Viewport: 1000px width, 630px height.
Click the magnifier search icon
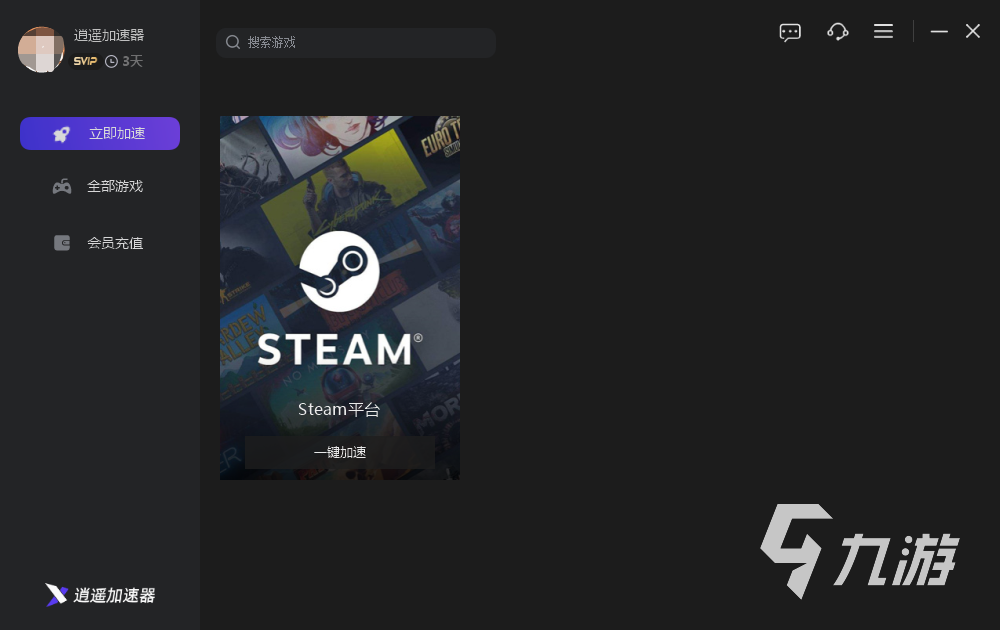[x=233, y=42]
